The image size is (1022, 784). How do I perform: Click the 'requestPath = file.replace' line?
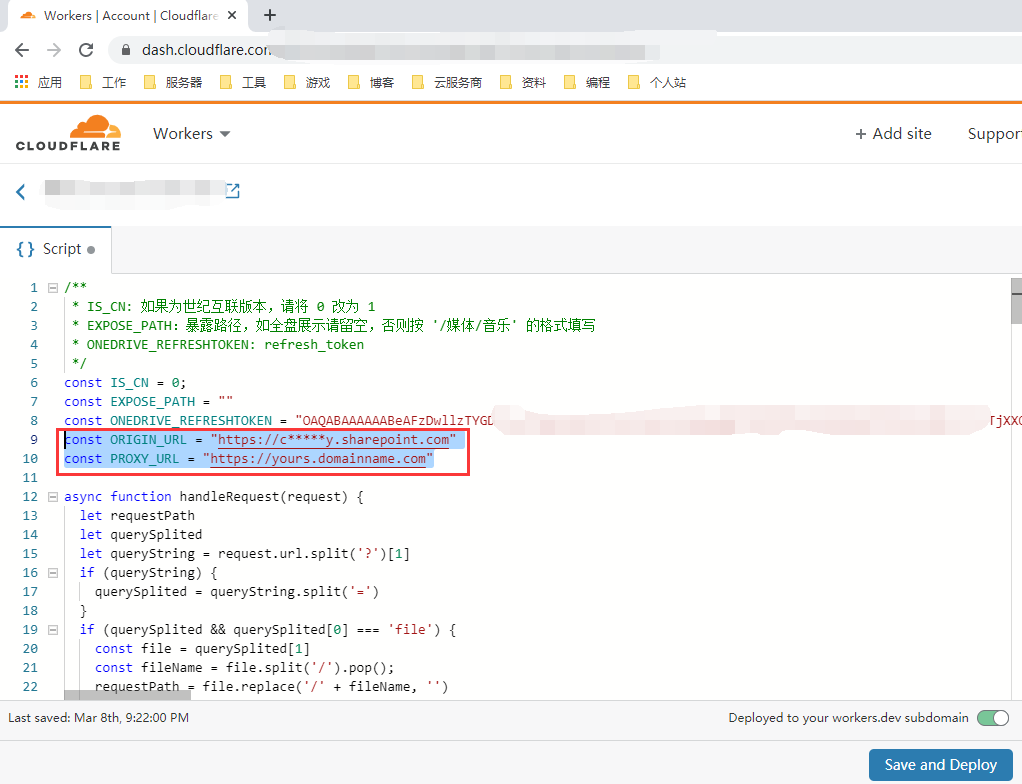coord(271,686)
